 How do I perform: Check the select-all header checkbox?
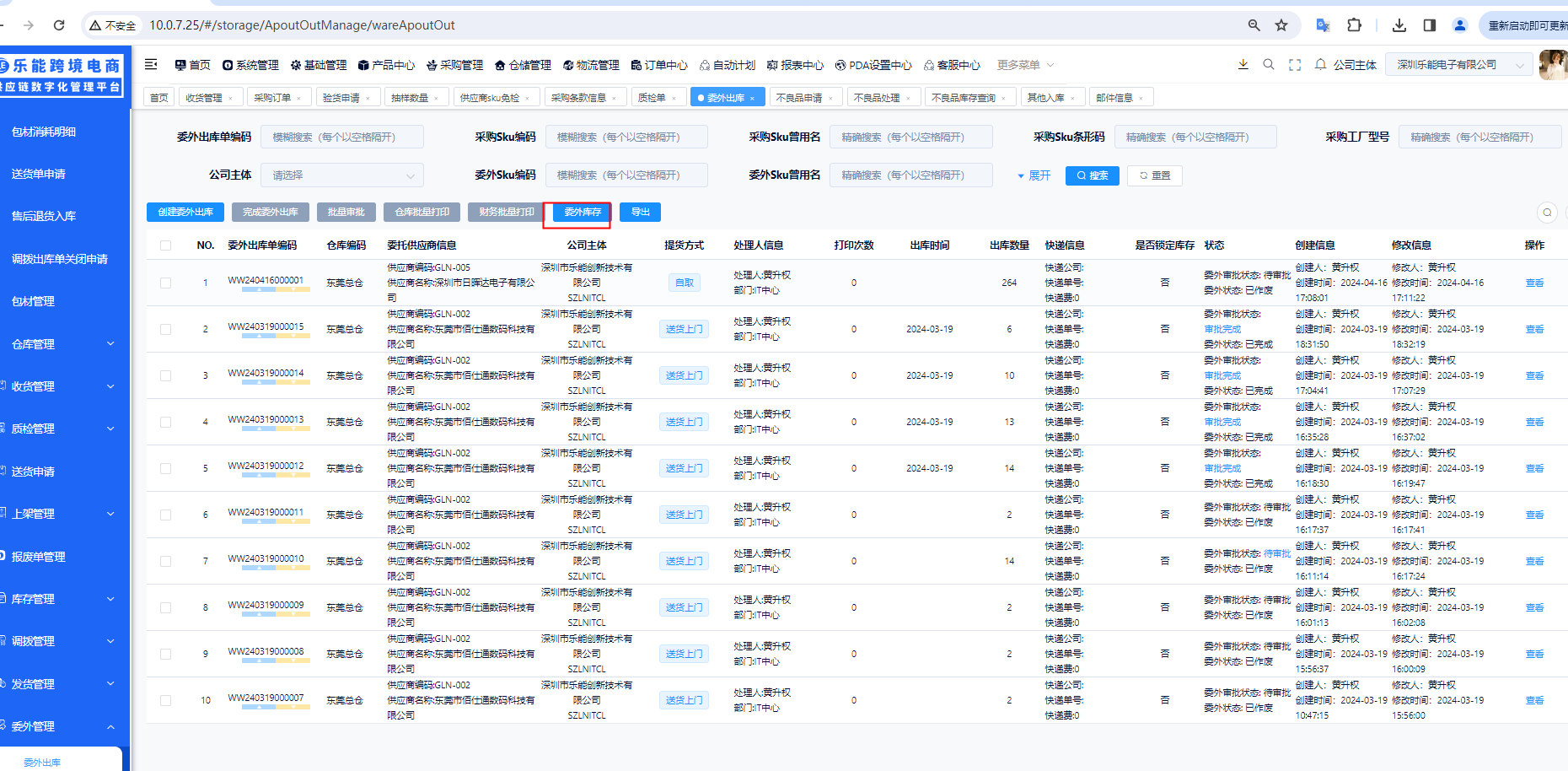[165, 245]
